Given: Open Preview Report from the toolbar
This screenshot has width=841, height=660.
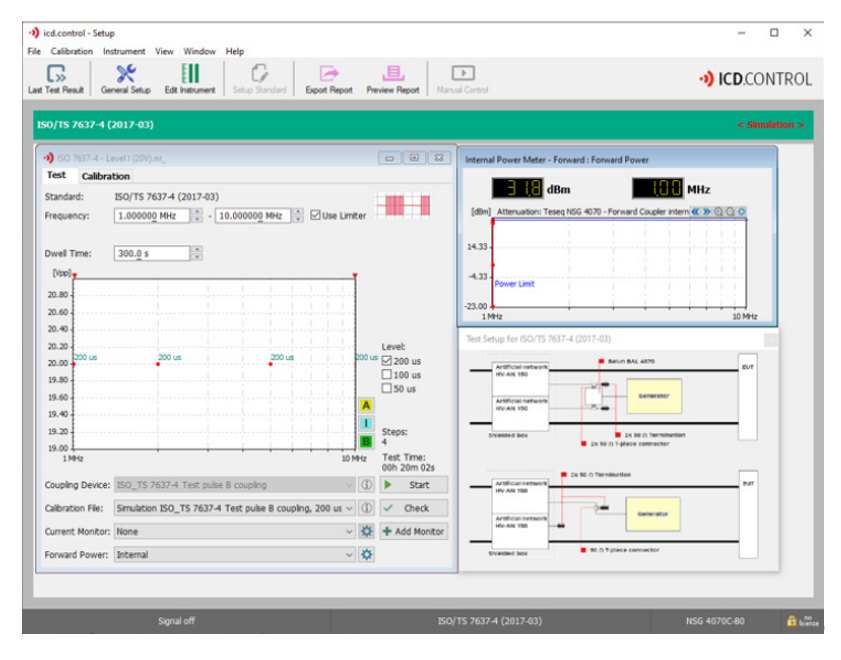Looking at the screenshot, I should [x=393, y=79].
